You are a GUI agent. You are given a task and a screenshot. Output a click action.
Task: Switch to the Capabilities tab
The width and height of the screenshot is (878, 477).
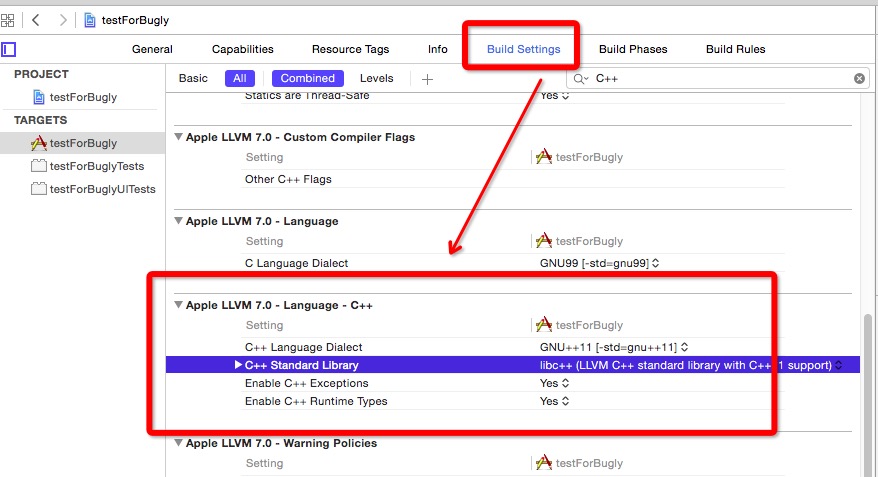(242, 49)
